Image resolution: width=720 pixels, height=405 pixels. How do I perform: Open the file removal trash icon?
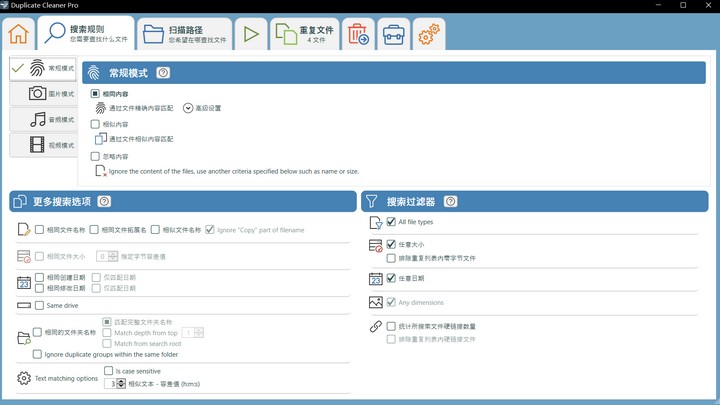coord(357,35)
